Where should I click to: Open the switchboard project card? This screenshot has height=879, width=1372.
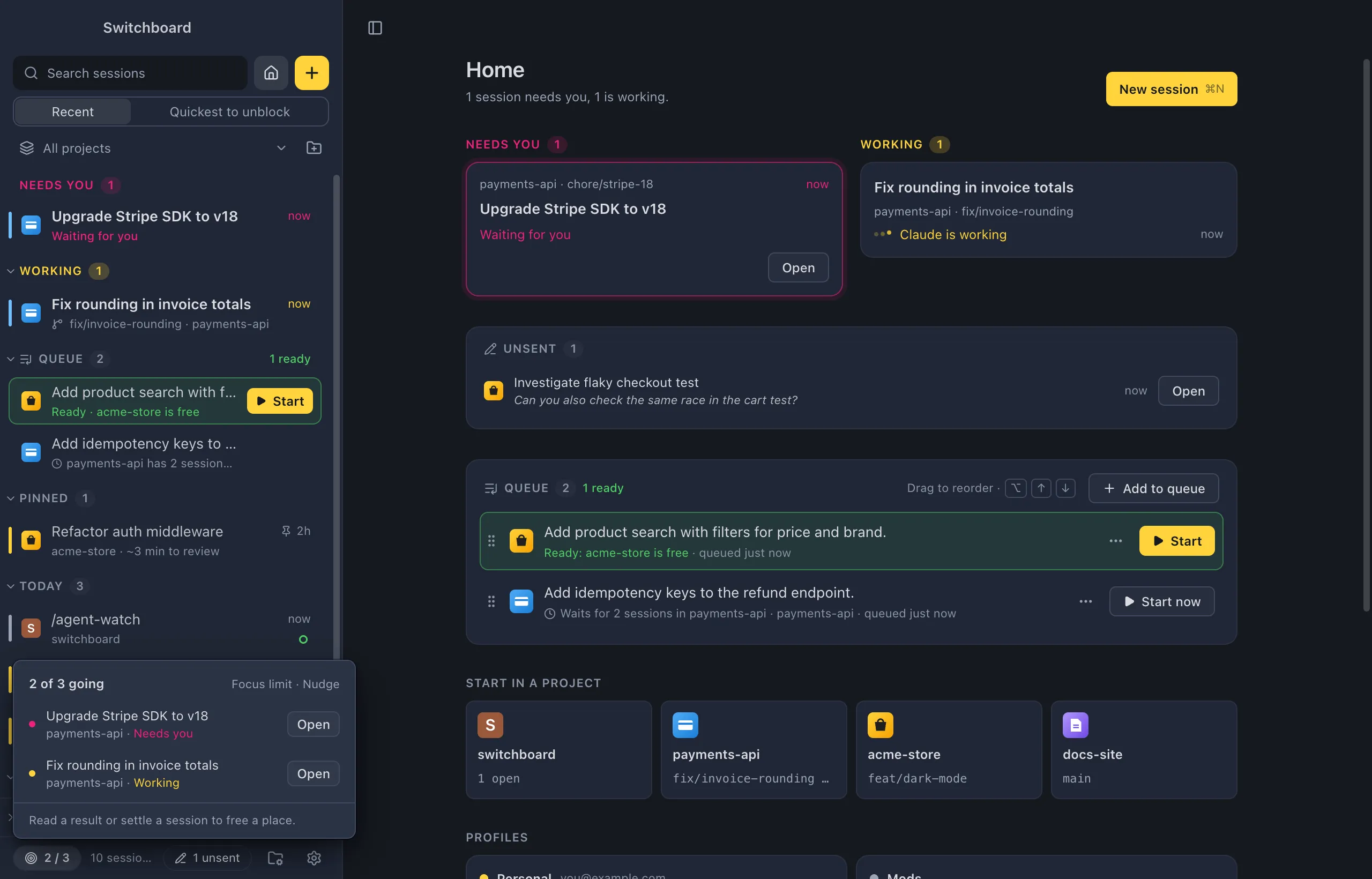(x=559, y=749)
